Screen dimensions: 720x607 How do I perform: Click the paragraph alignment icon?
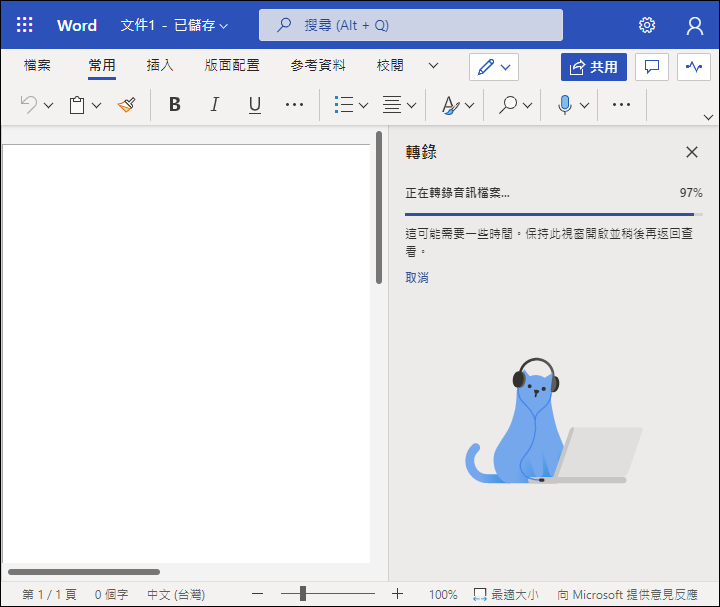pyautogui.click(x=392, y=105)
